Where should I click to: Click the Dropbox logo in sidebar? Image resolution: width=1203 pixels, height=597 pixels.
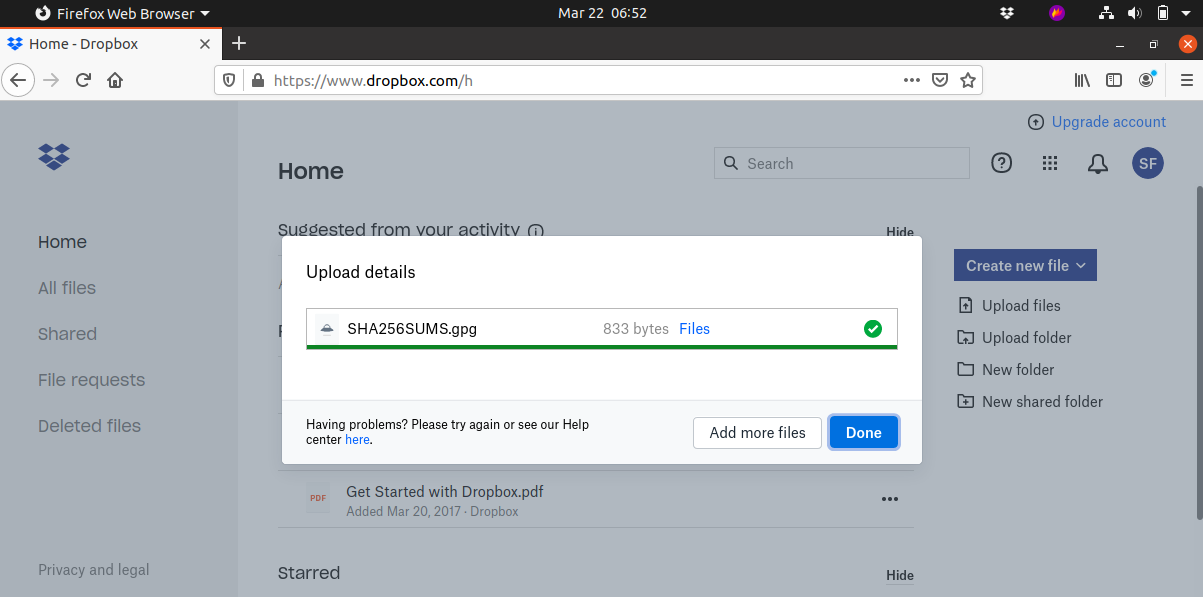click(x=54, y=156)
